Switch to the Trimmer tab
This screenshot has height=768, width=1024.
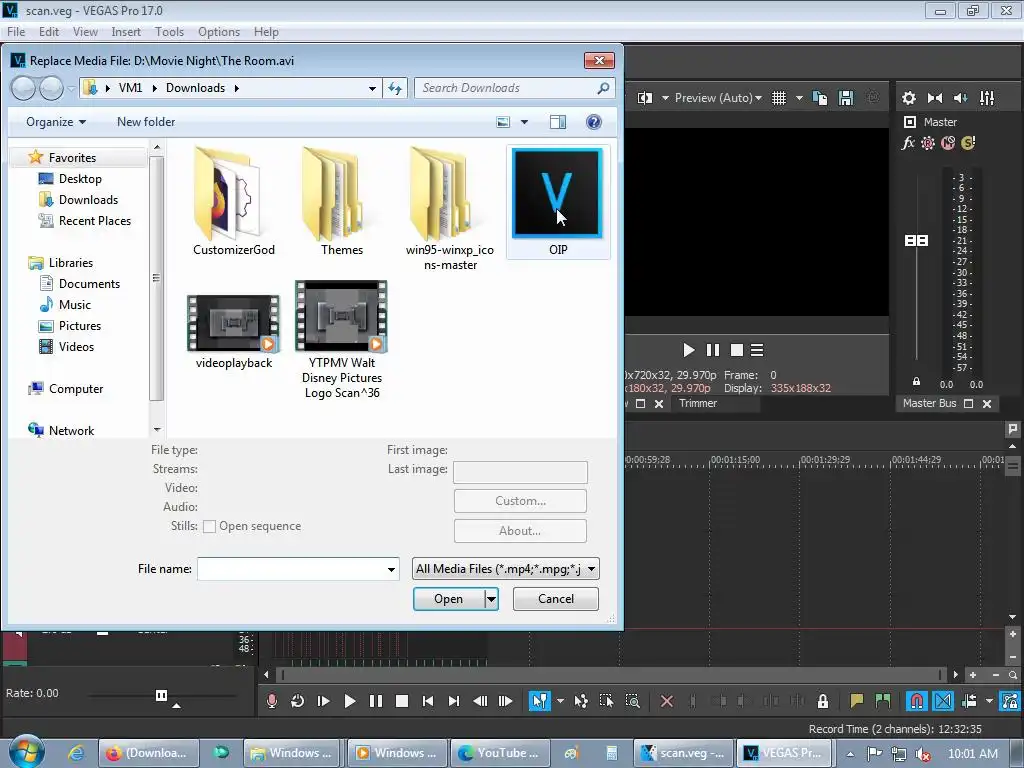tap(697, 403)
